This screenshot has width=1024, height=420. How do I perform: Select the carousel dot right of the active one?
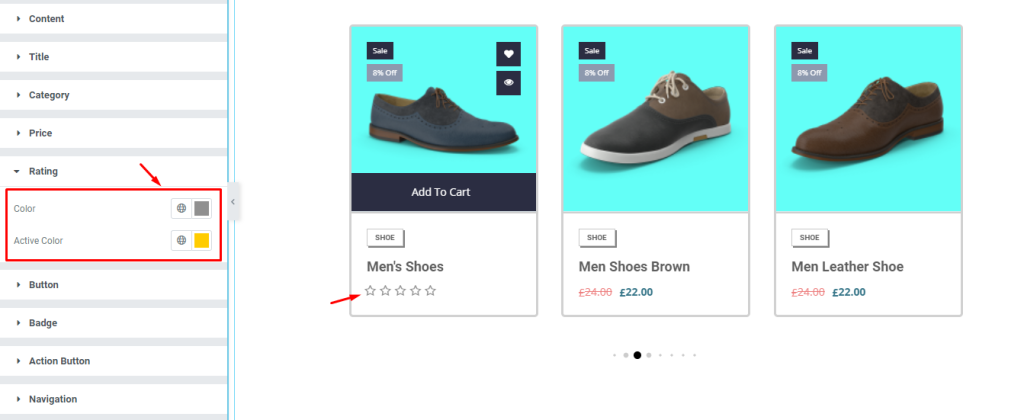(x=648, y=355)
